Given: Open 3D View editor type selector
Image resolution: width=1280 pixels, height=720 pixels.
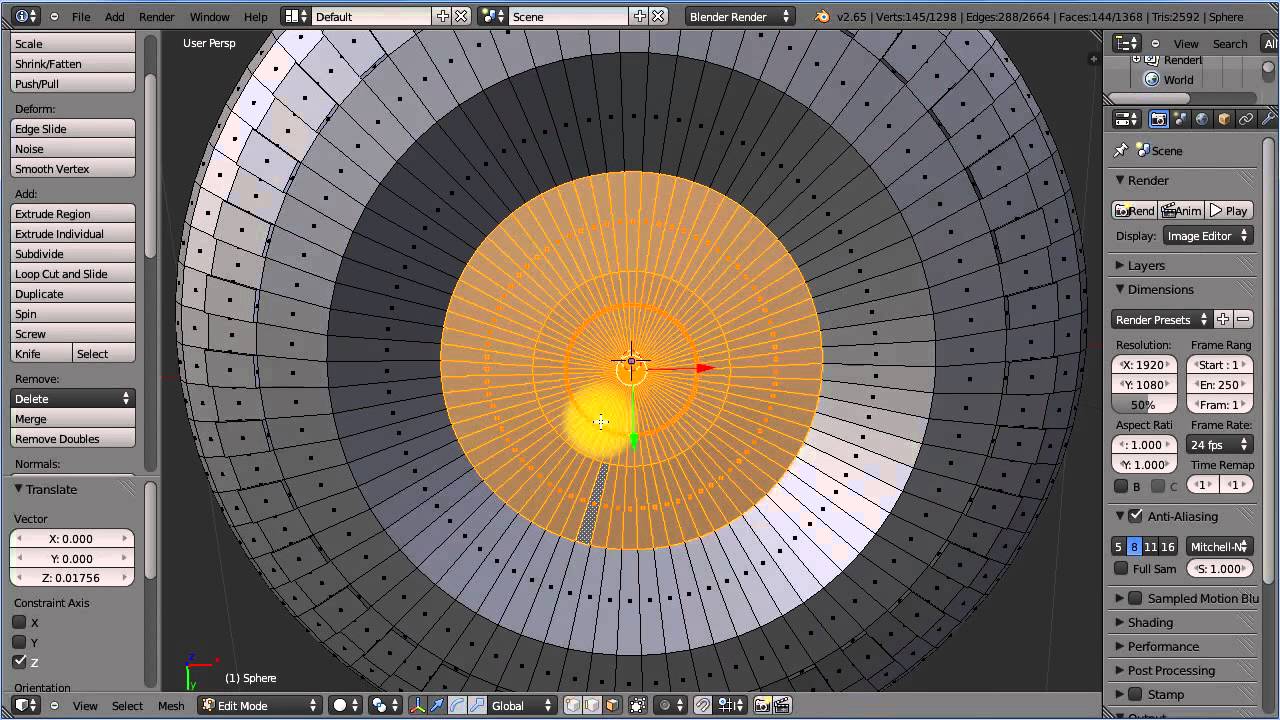Looking at the screenshot, I should 27,705.
